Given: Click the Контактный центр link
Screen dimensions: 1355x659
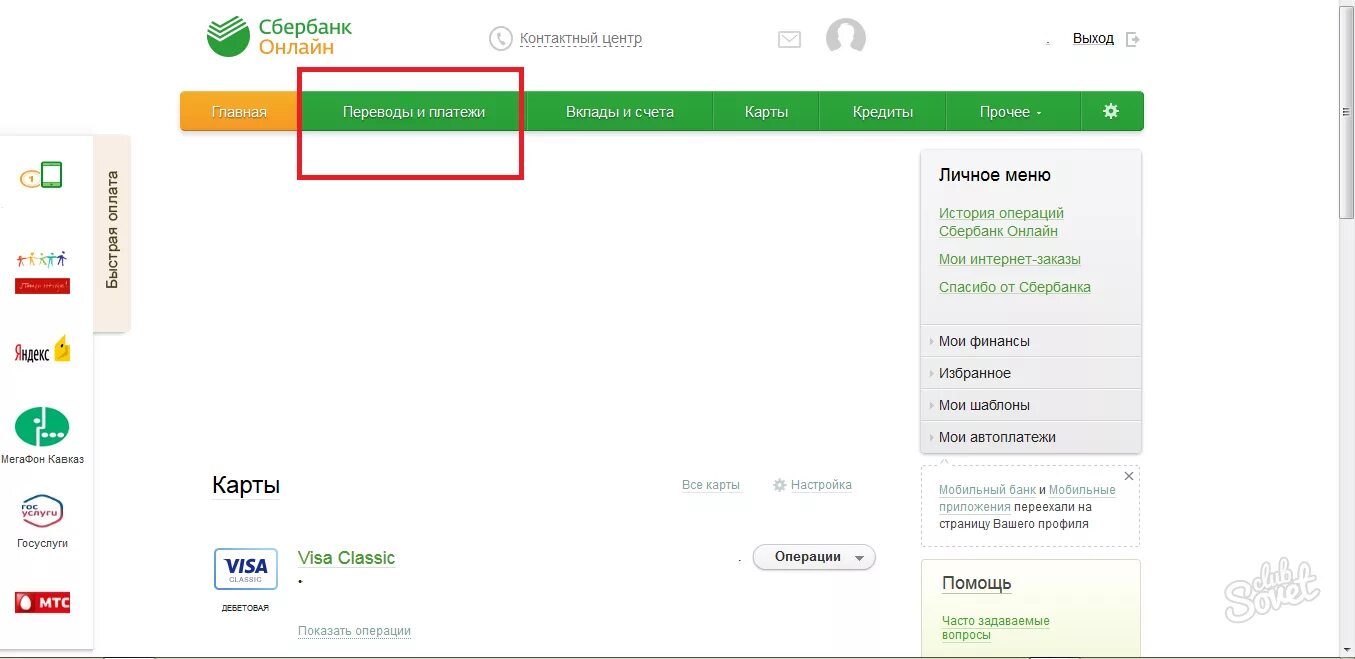Looking at the screenshot, I should click(581, 39).
